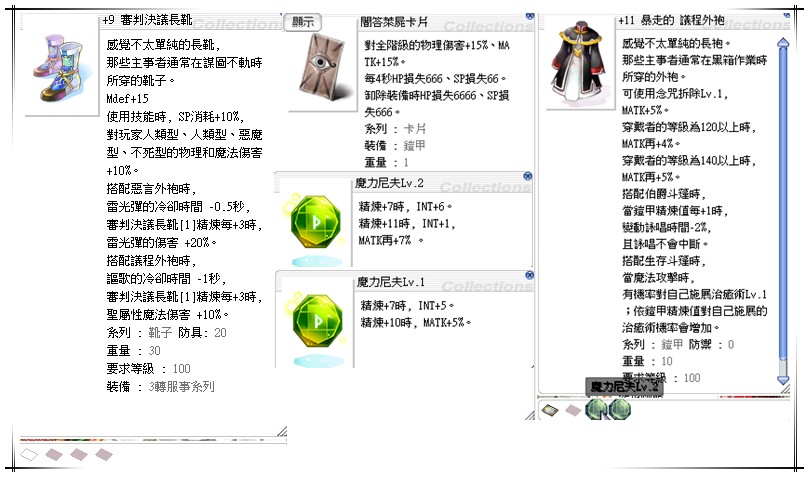Click the pink card slot under the robe
This screenshot has height=477, width=809.
click(573, 408)
